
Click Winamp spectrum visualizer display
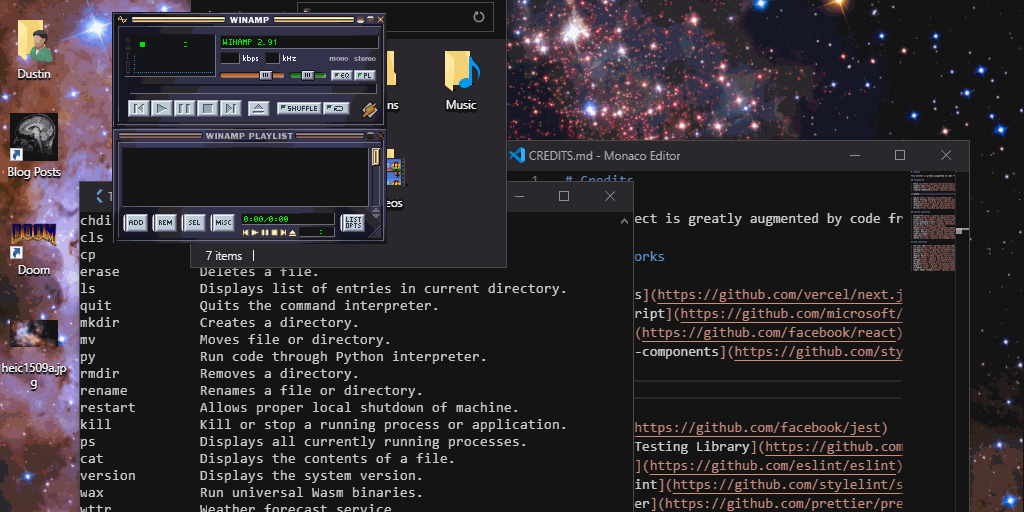[174, 65]
